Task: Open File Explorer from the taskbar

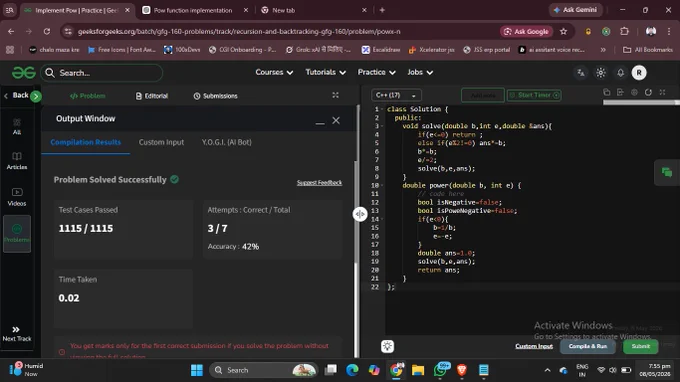Action: 418,370
